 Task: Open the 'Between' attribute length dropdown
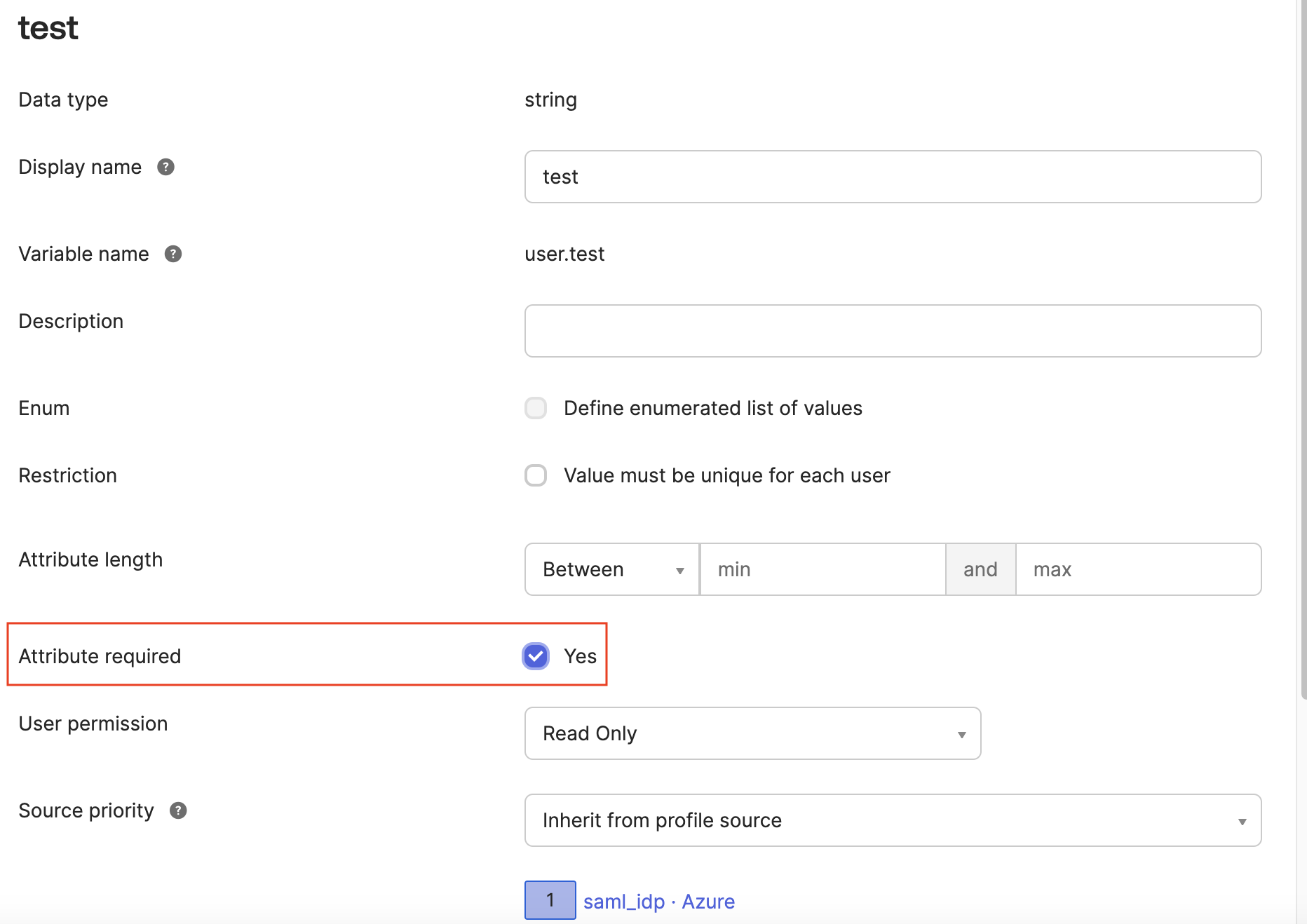click(x=611, y=569)
